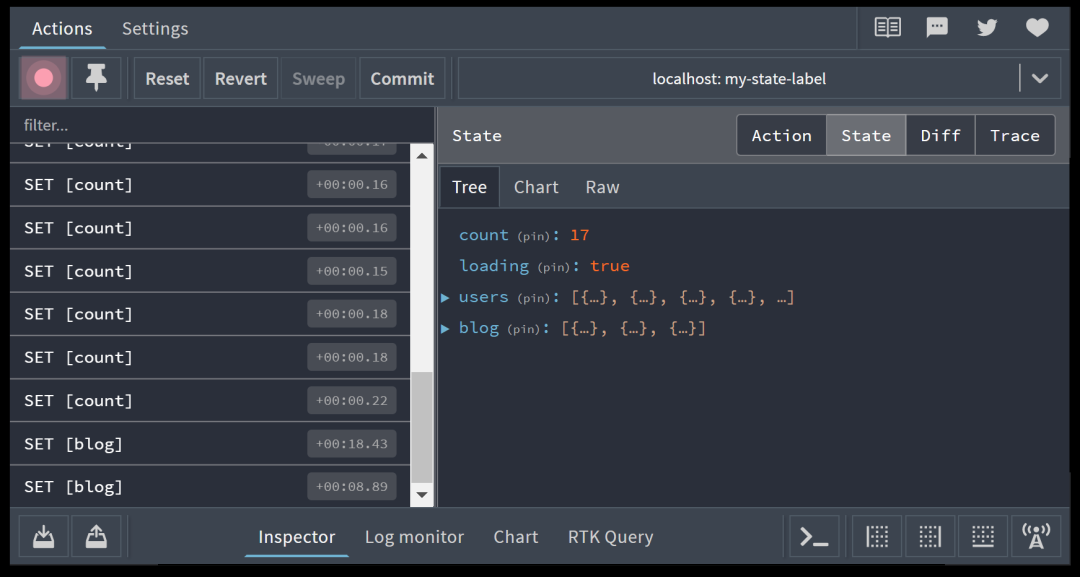Click the export state upload icon

(96, 536)
